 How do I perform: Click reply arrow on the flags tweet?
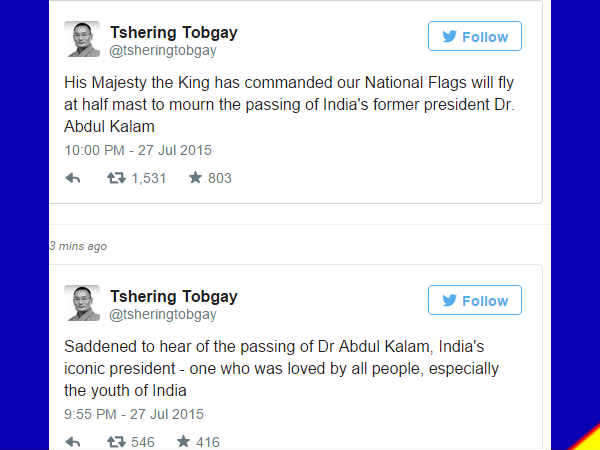tap(73, 178)
